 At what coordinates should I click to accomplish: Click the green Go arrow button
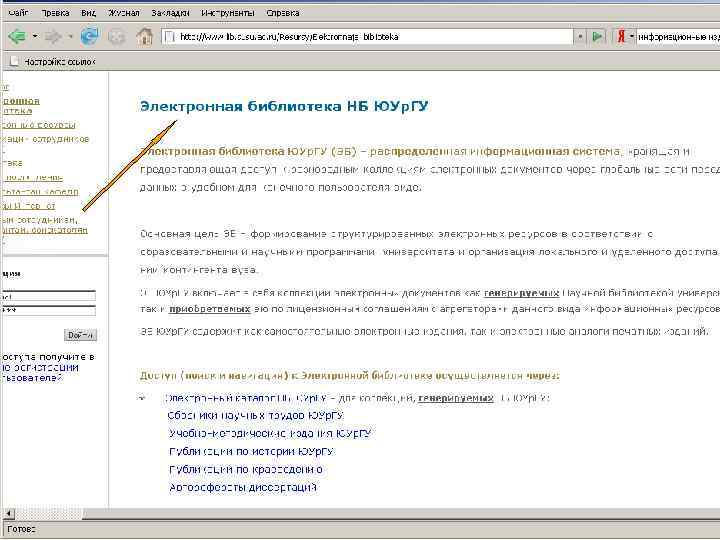(597, 37)
